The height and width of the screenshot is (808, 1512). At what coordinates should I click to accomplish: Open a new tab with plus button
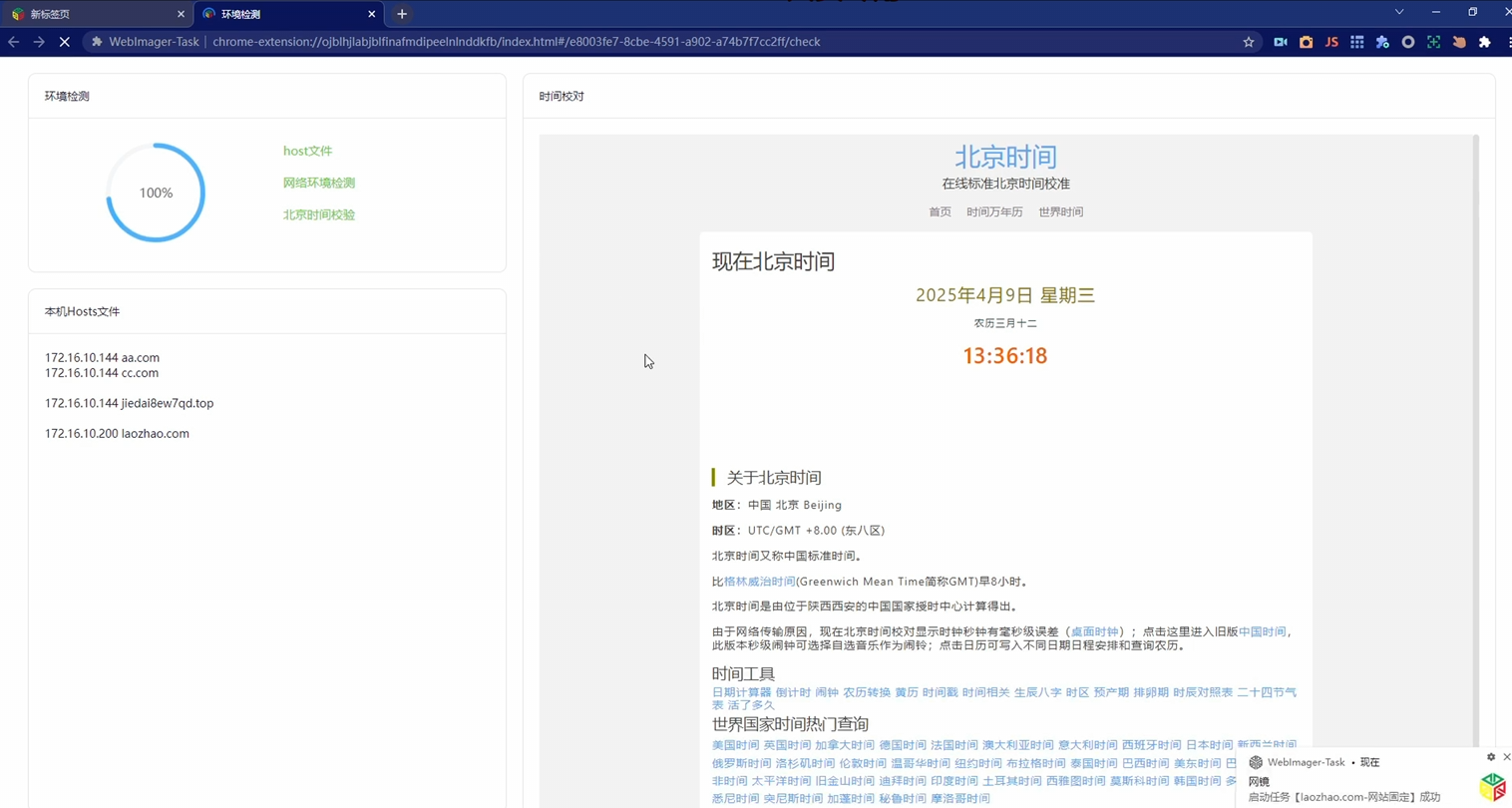(x=402, y=14)
